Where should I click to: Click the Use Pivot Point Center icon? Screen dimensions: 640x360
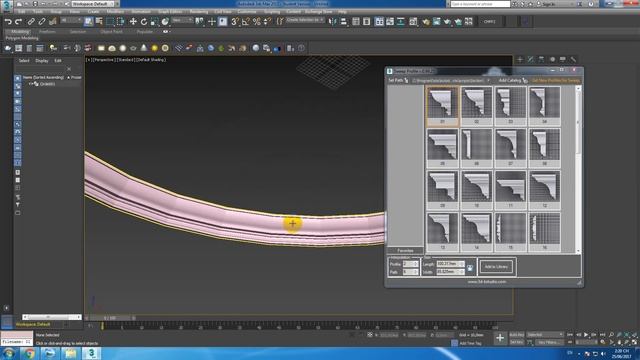(200, 22)
